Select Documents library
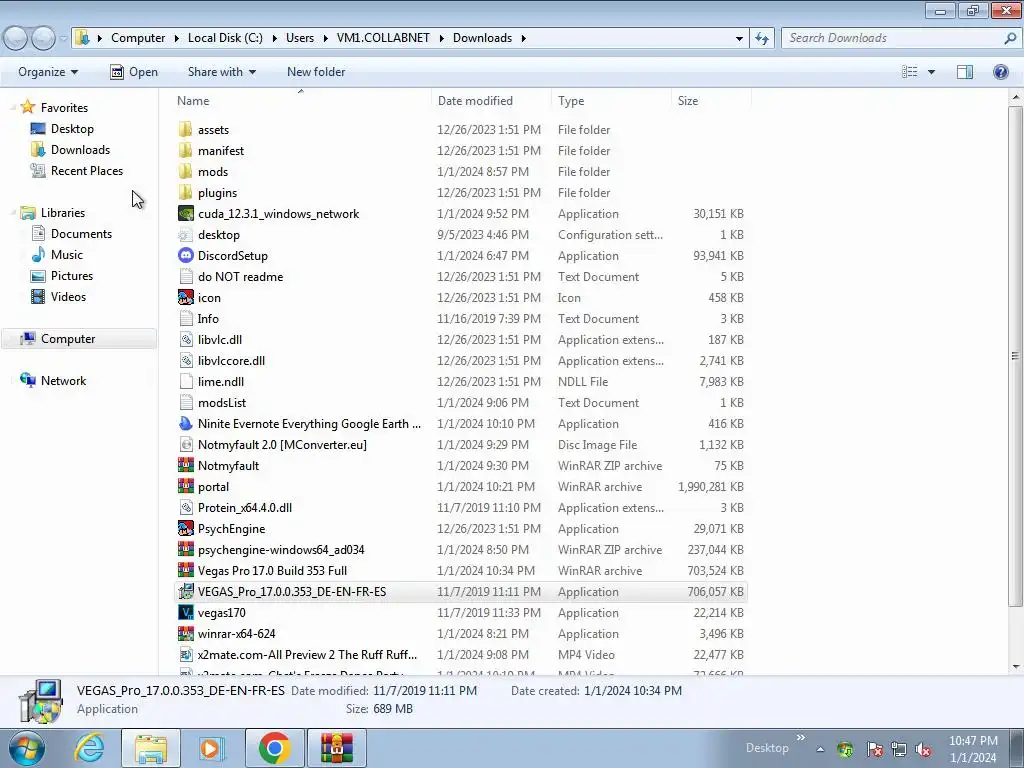This screenshot has width=1024, height=768. click(81, 234)
